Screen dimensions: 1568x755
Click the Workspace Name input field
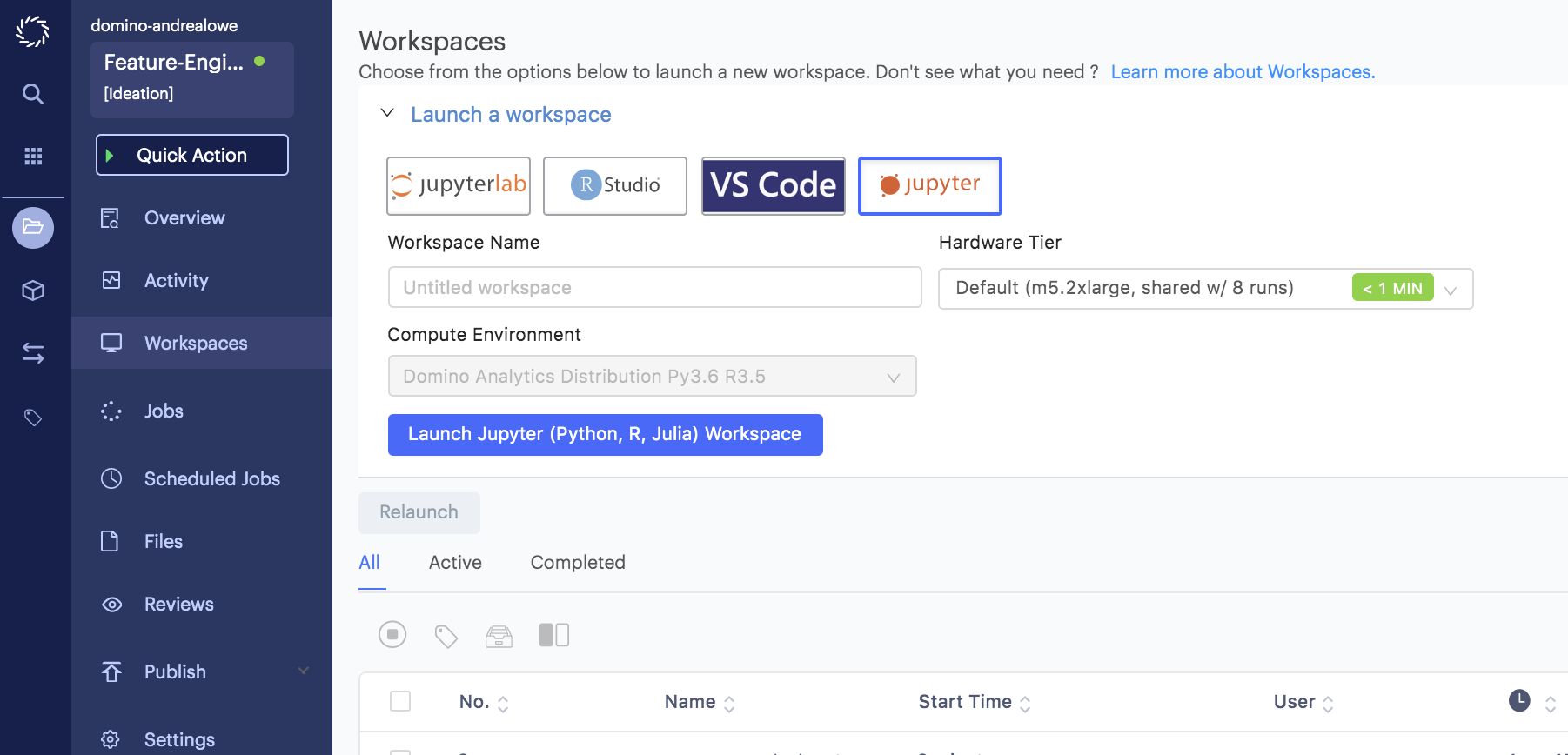tap(655, 287)
